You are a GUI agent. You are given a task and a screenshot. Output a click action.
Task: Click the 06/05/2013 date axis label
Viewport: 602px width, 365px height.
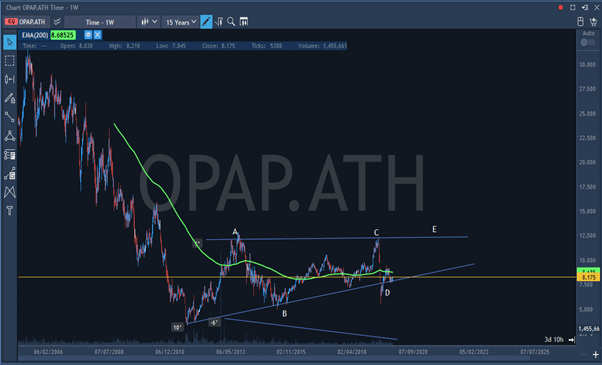pyautogui.click(x=230, y=352)
